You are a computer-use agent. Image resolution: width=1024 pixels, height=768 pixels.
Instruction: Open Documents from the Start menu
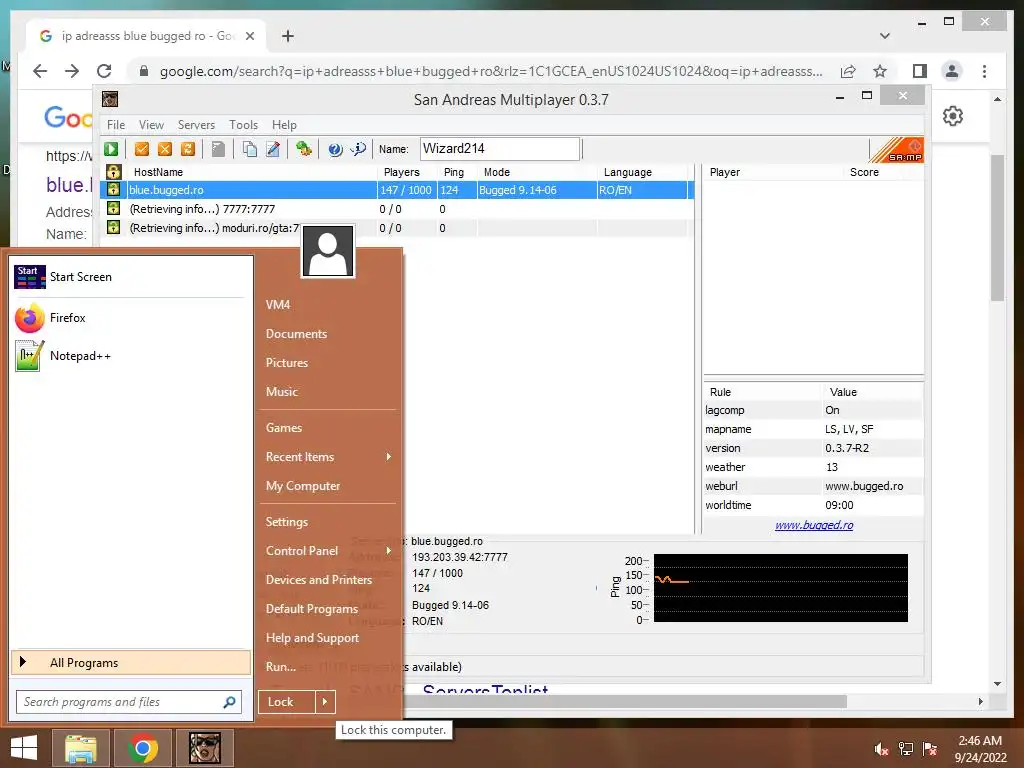[x=296, y=334]
